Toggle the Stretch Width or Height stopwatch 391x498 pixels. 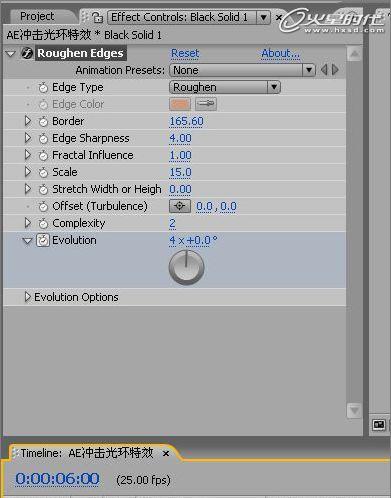pyautogui.click(x=43, y=190)
